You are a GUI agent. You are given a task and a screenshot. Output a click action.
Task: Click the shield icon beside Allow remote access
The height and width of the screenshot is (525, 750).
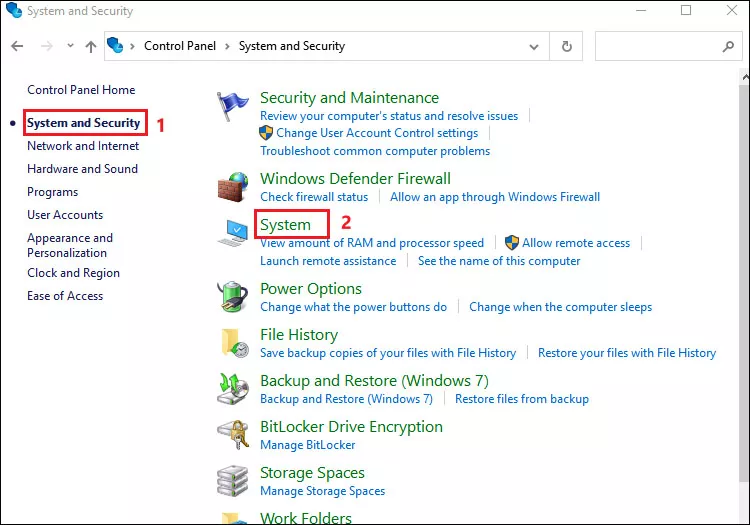tap(512, 242)
